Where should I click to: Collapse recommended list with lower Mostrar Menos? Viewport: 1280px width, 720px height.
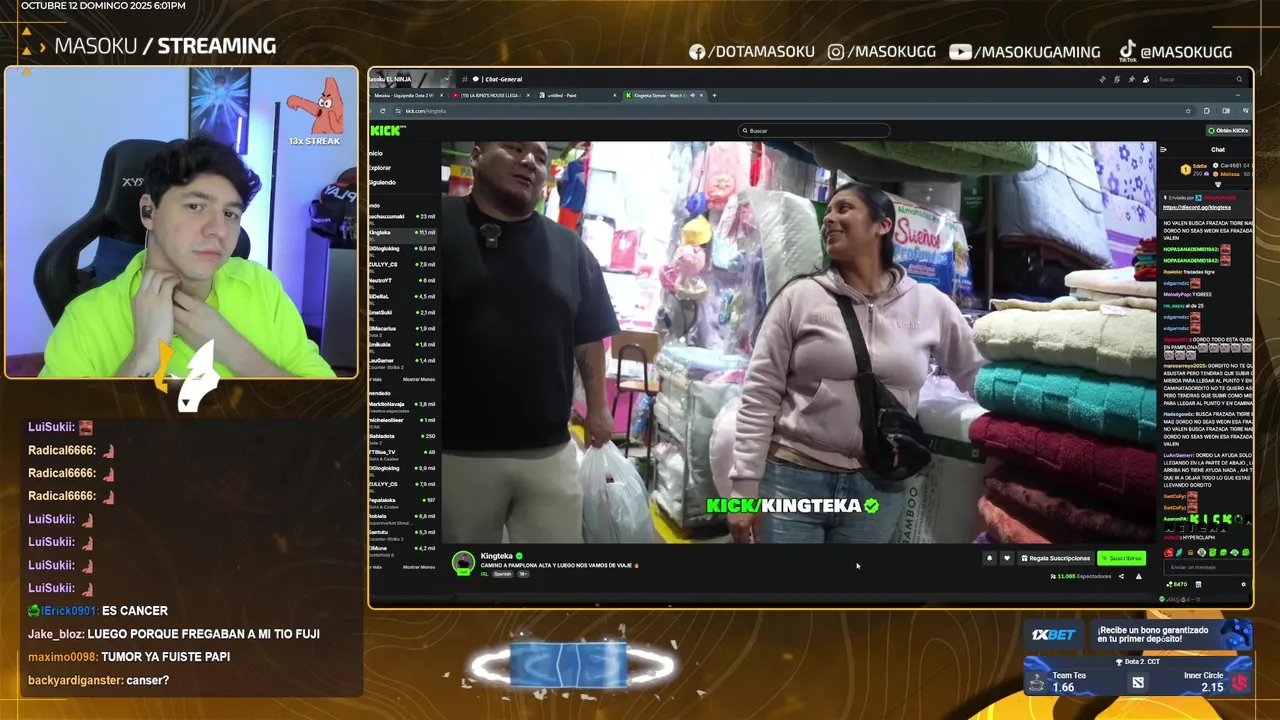pos(419,567)
